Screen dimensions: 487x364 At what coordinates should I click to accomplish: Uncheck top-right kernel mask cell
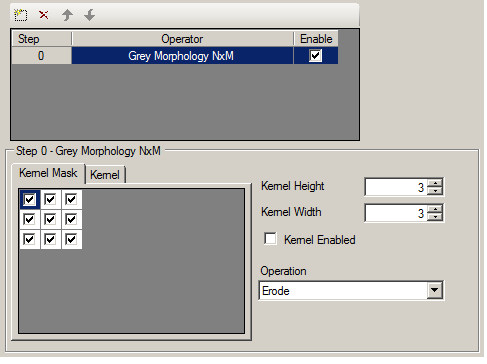[x=71, y=199]
